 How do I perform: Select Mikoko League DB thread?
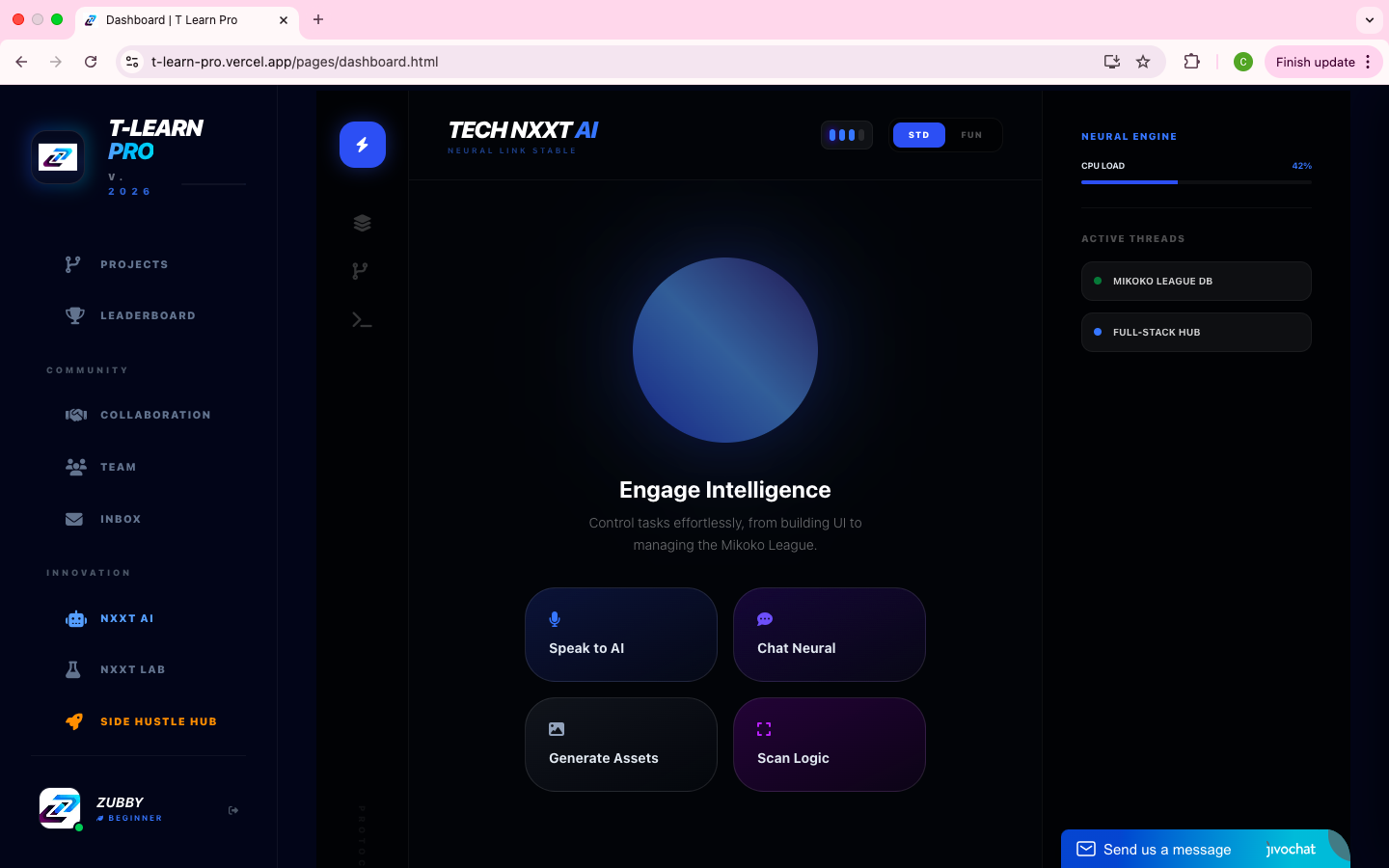click(1196, 281)
